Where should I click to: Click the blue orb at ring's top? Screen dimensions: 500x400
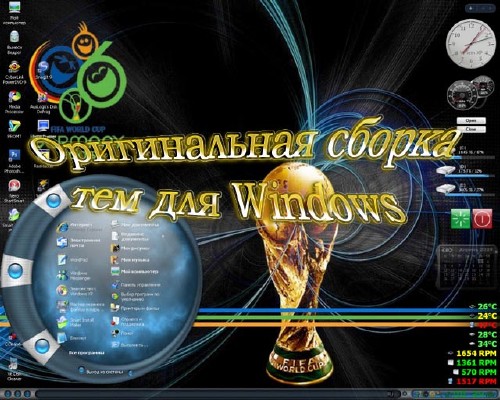point(53,201)
